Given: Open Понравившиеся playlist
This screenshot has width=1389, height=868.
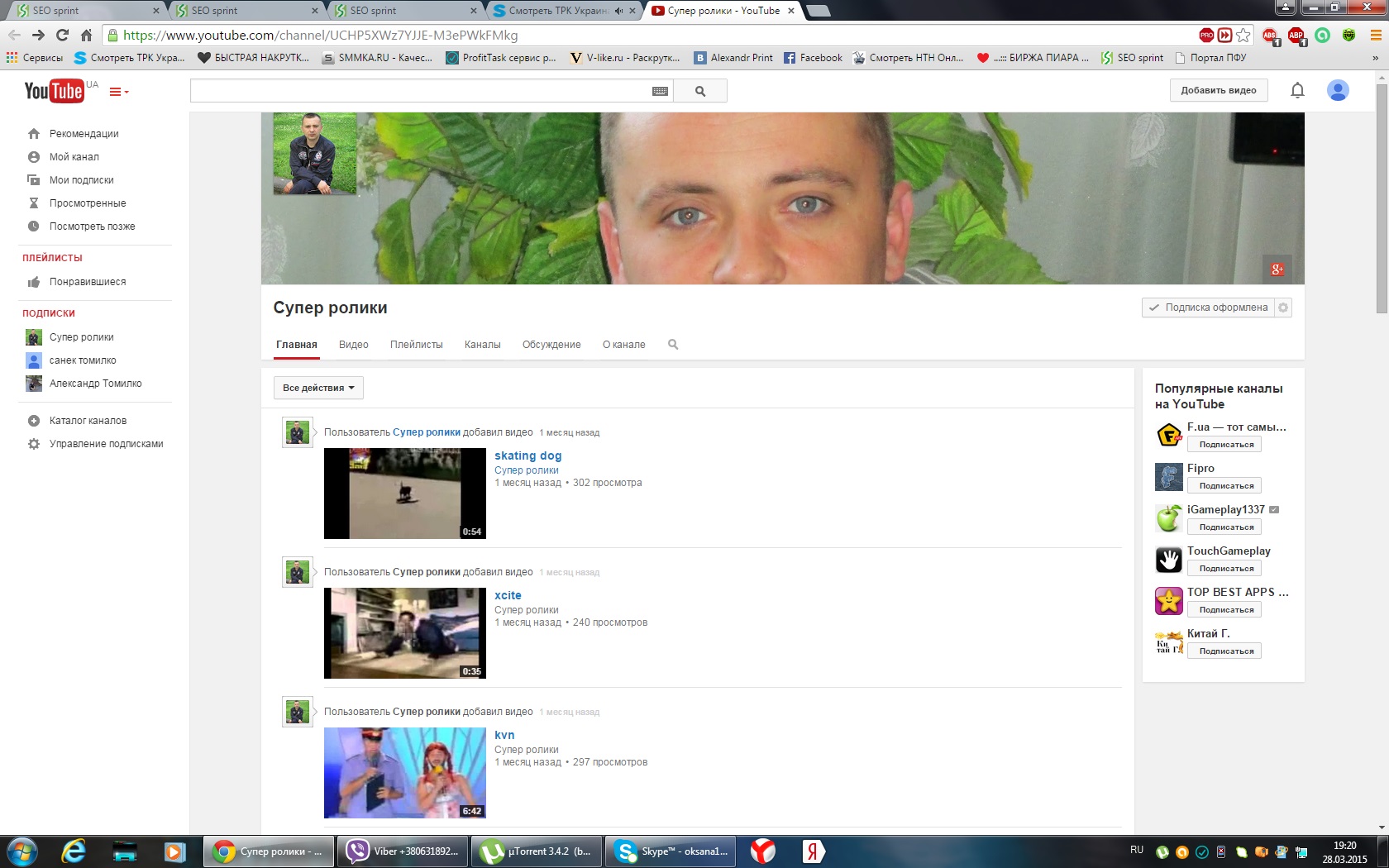Looking at the screenshot, I should click(87, 282).
